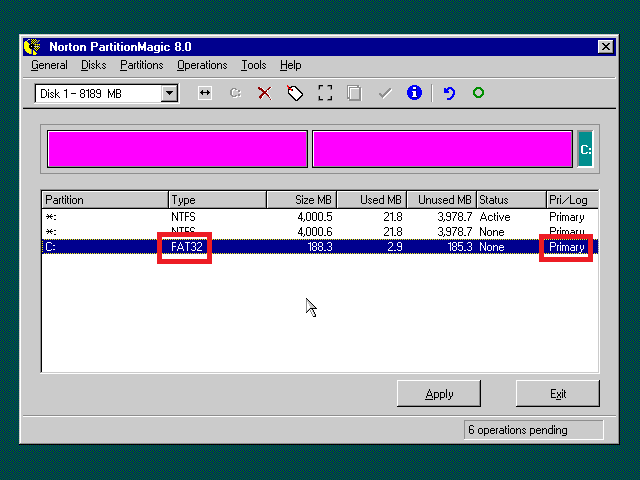Viewport: 640px width, 480px height.
Task: Click the grayed C: convert toolbar icon
Action: click(235, 93)
